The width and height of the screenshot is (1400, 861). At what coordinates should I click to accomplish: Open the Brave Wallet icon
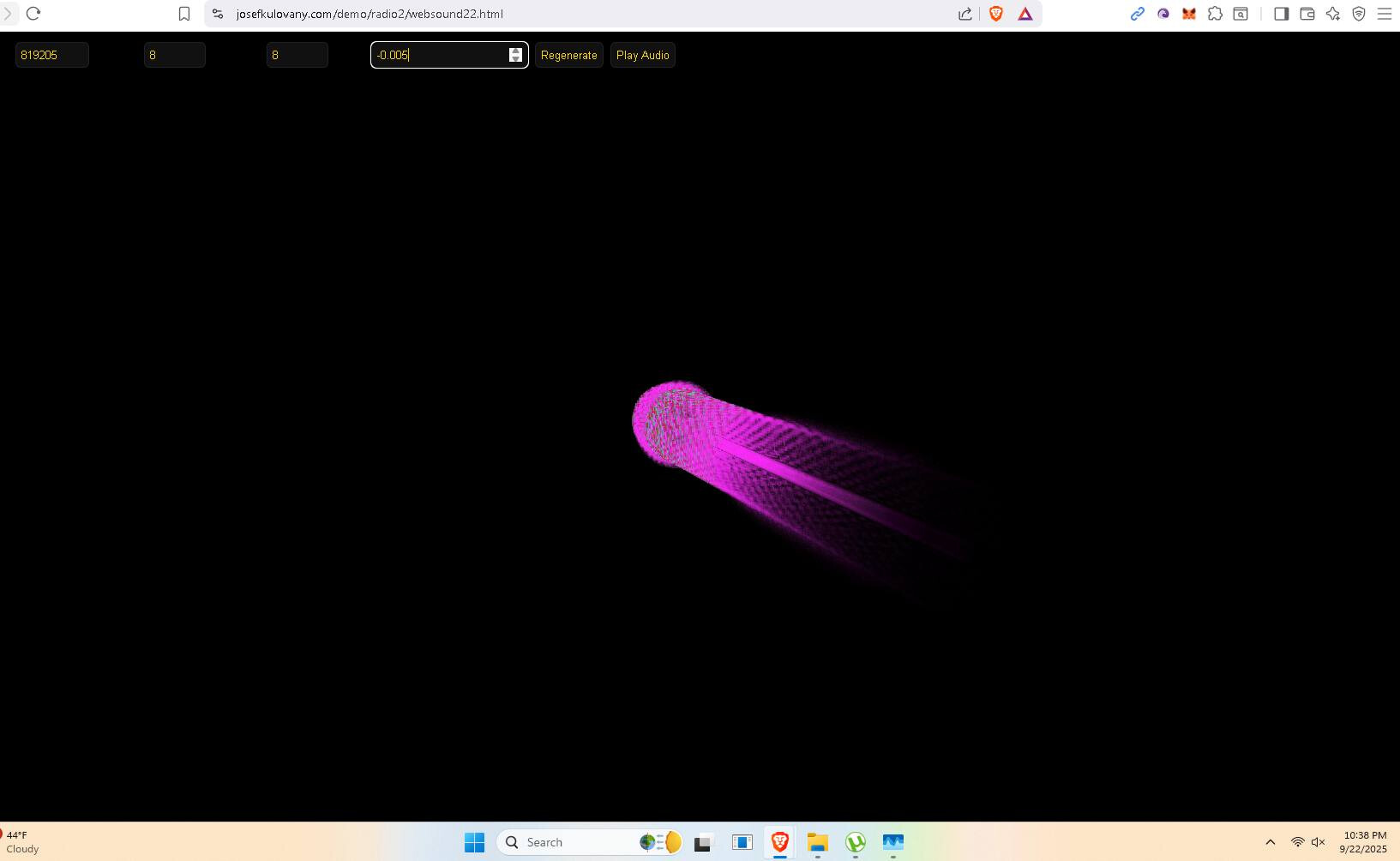[1307, 14]
